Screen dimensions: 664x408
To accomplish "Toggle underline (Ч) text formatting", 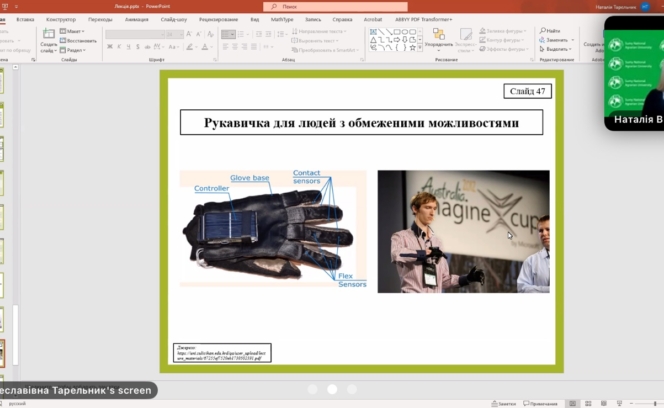I will [129, 48].
